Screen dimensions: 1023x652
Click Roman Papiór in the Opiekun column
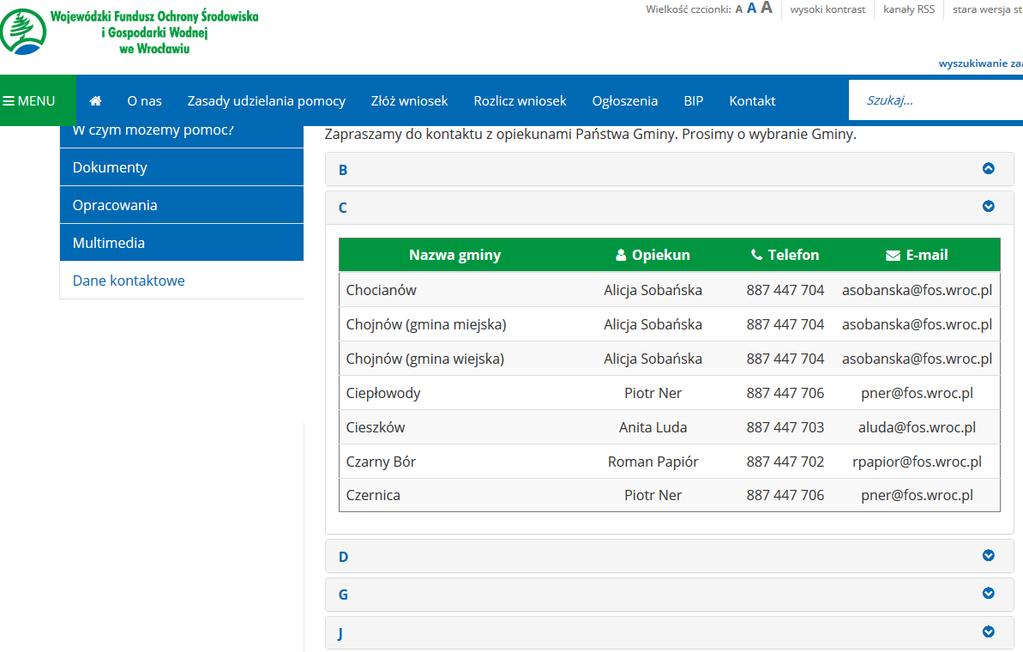point(653,461)
